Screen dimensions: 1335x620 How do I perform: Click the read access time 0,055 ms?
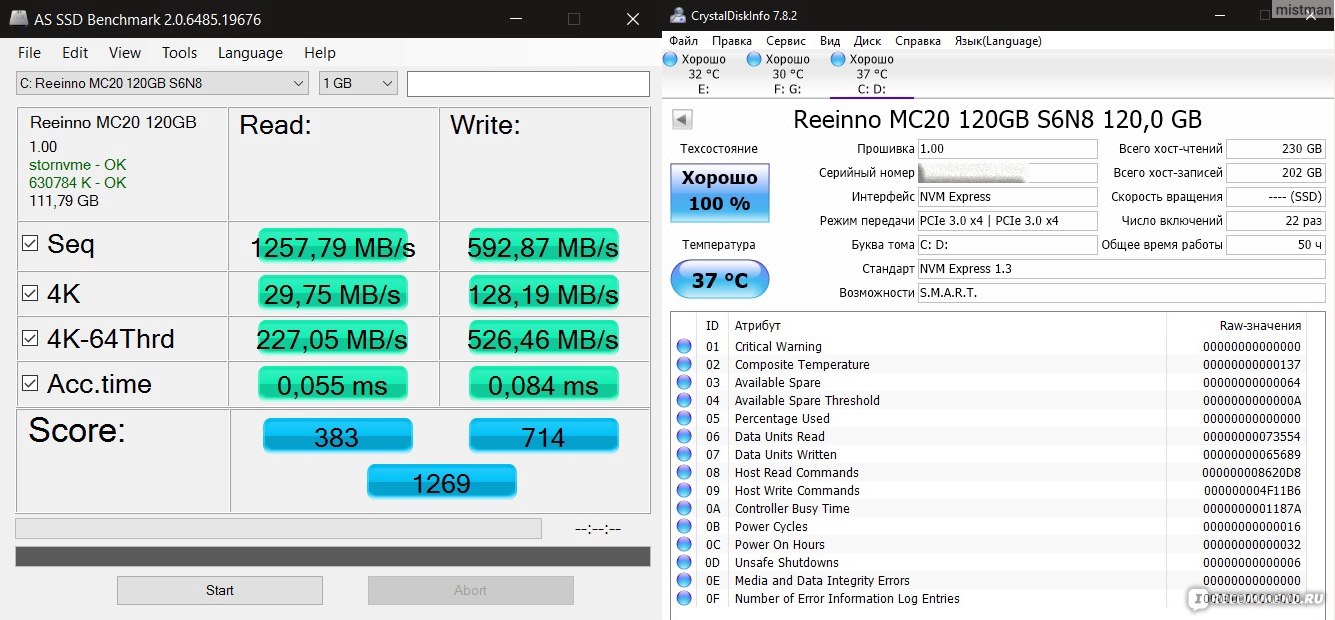333,385
